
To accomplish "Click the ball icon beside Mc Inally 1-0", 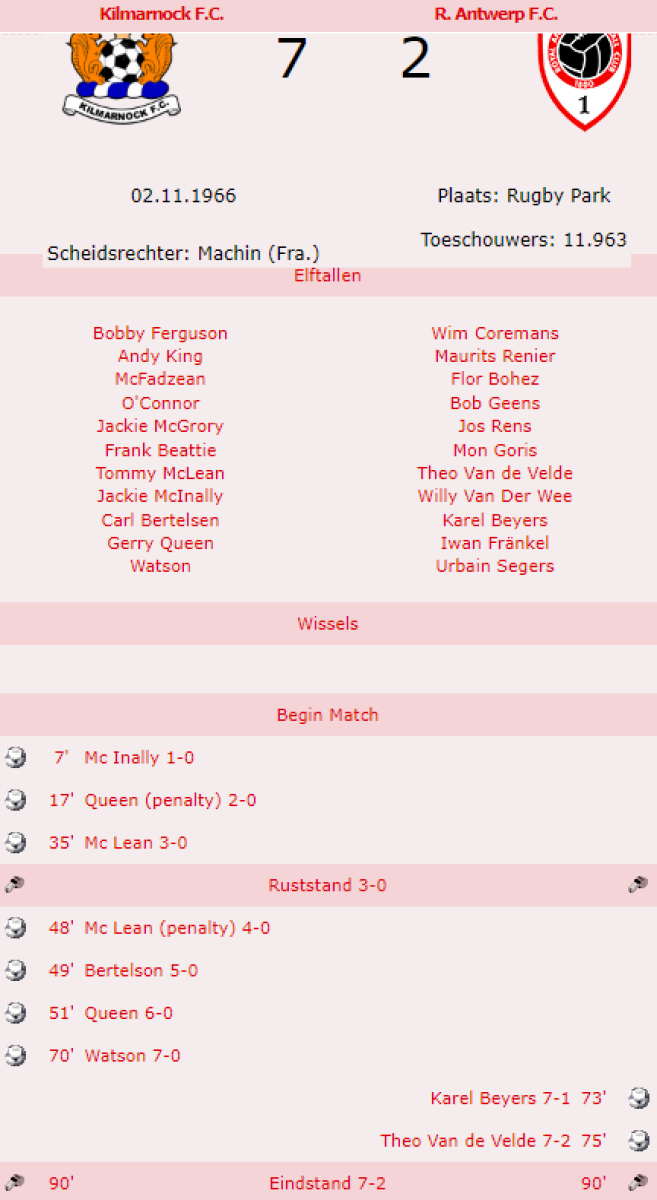I will click(15, 757).
